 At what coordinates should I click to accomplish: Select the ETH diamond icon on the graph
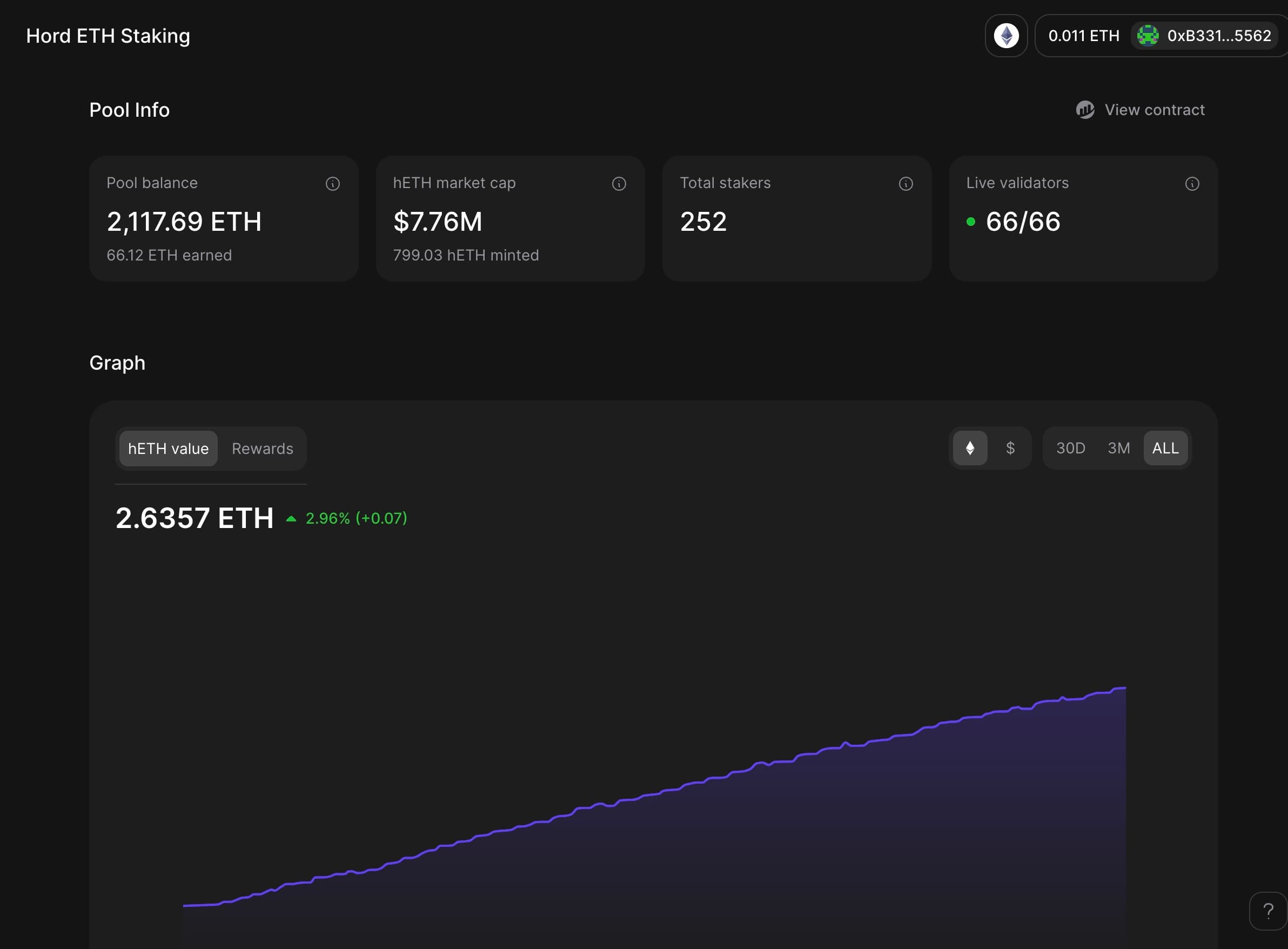(970, 448)
